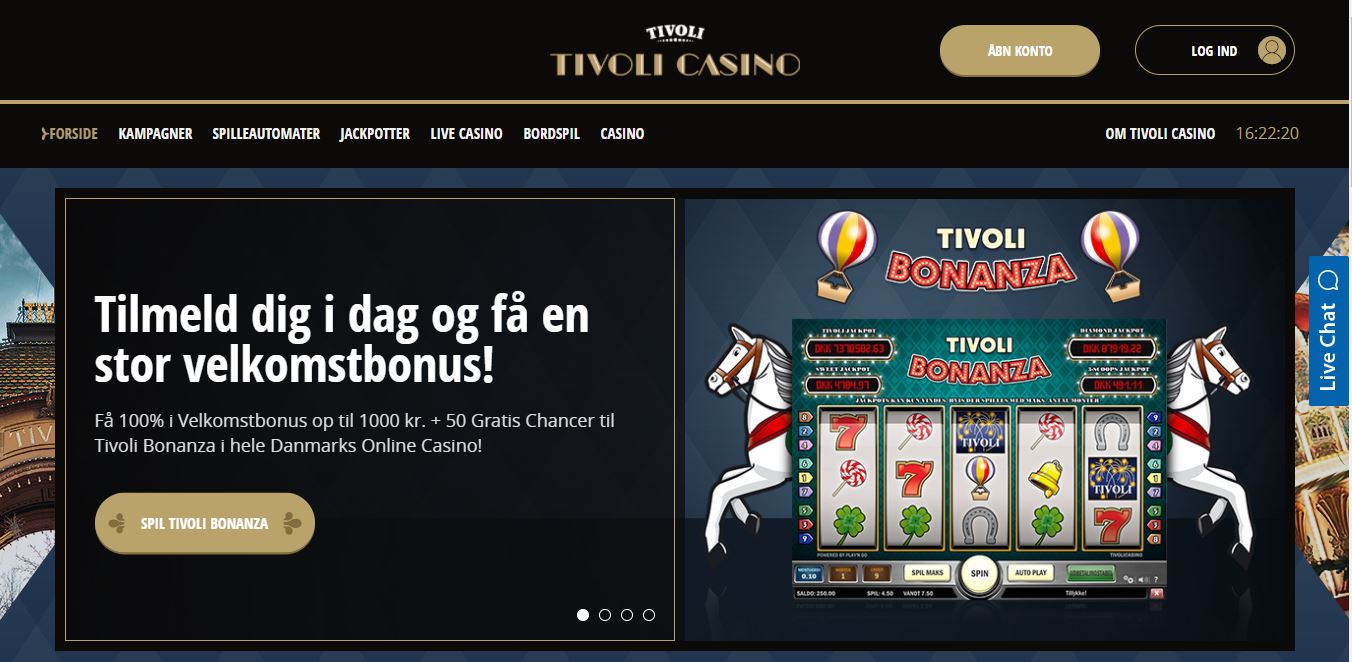The width and height of the screenshot is (1352, 662).
Task: Select the fourth carousel slide dot
Action: tap(649, 615)
